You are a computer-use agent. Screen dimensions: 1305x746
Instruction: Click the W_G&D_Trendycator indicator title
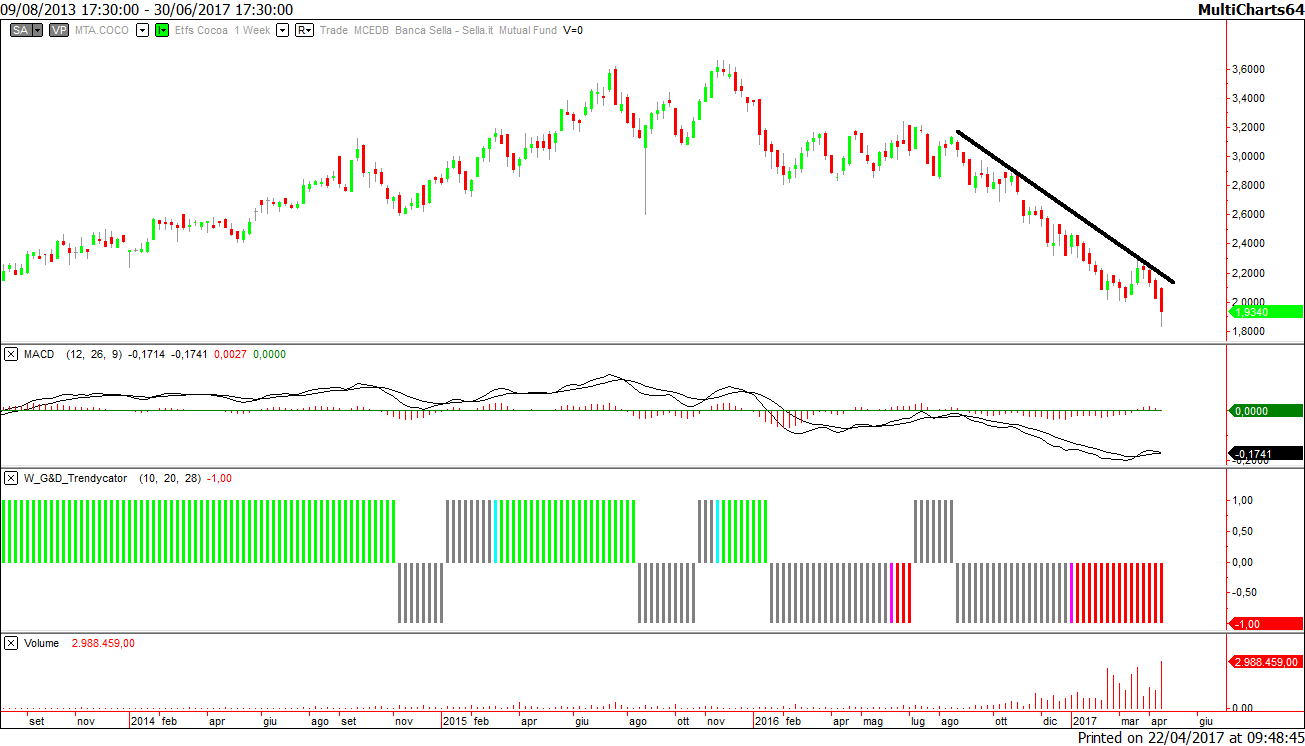point(76,478)
